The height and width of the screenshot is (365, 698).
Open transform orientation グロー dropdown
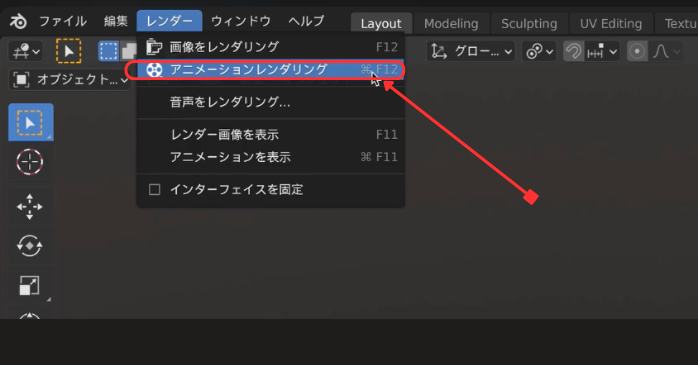point(471,52)
